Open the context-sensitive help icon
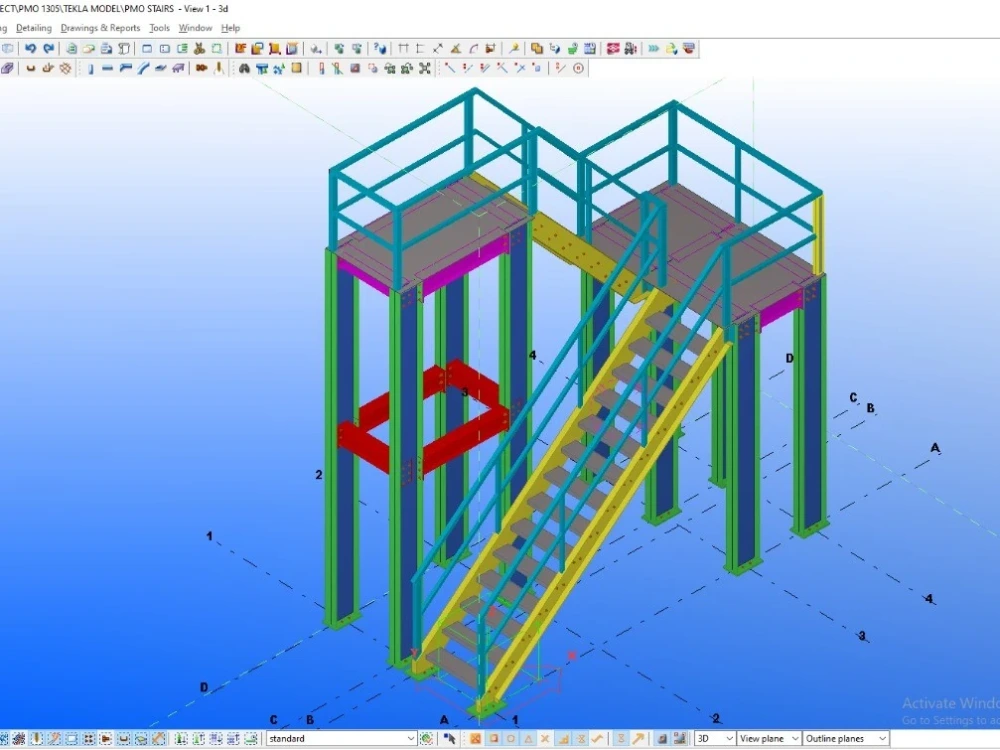 pos(376,48)
